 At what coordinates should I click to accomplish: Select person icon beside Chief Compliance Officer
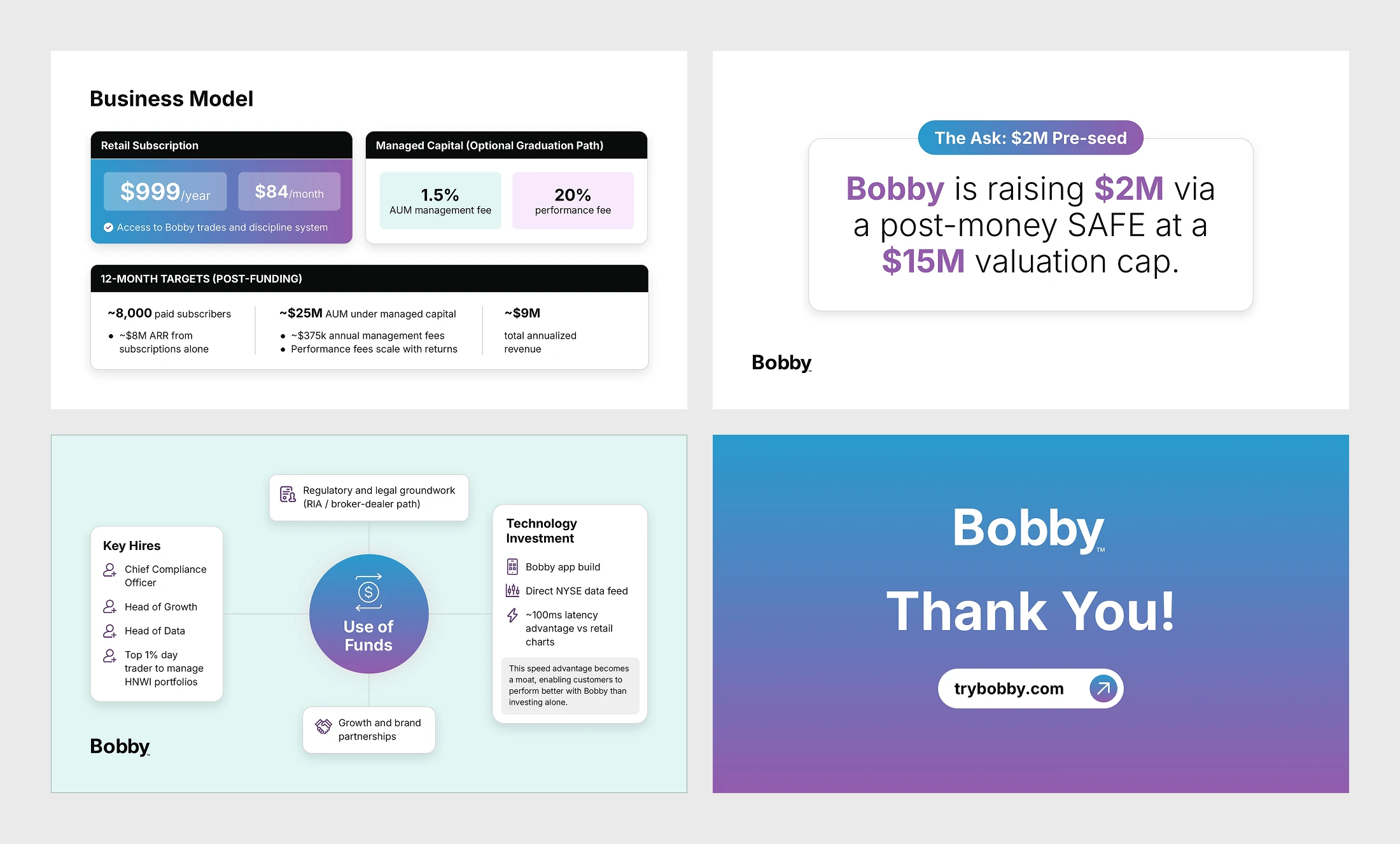[109, 570]
